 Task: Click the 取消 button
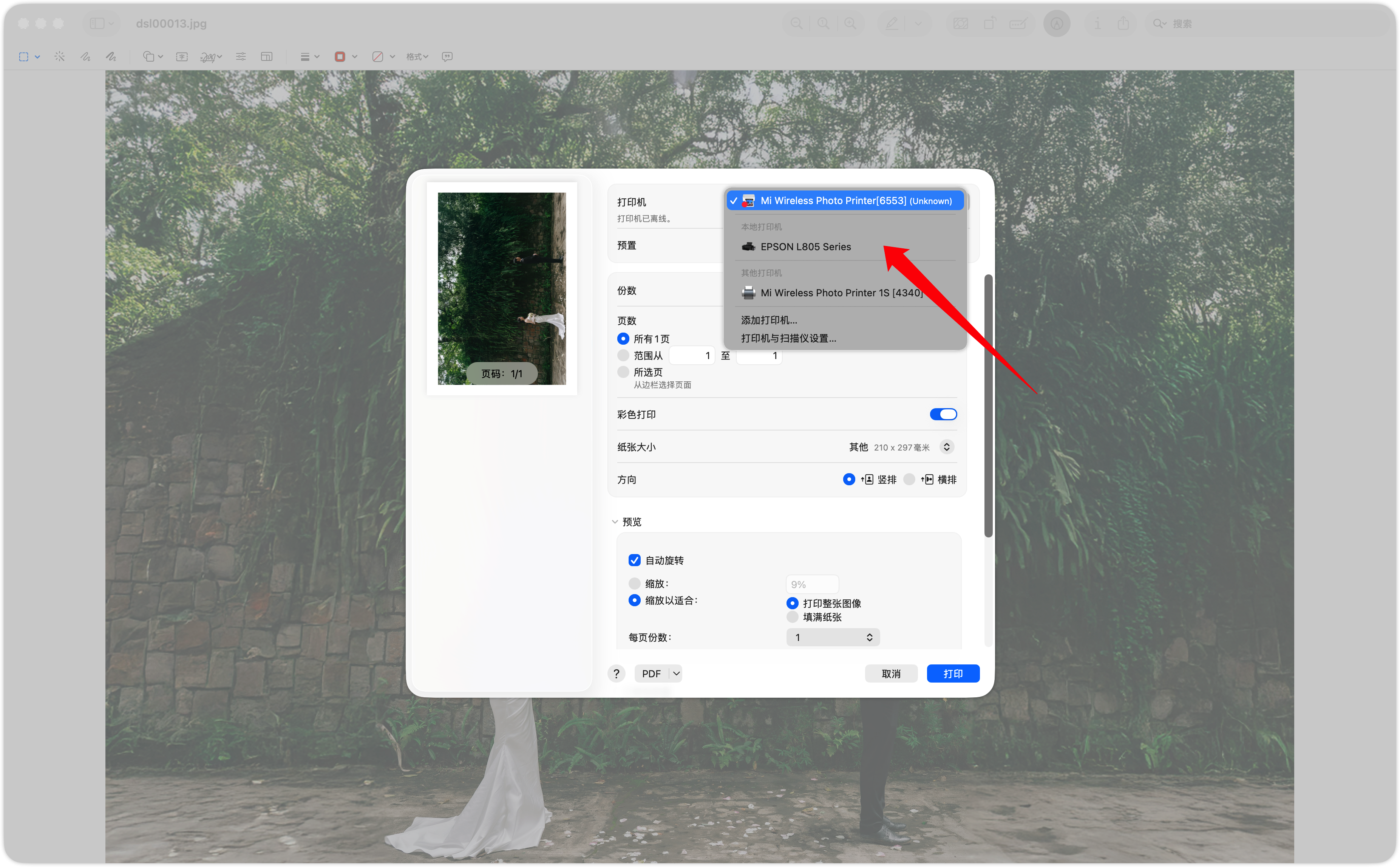(x=890, y=673)
